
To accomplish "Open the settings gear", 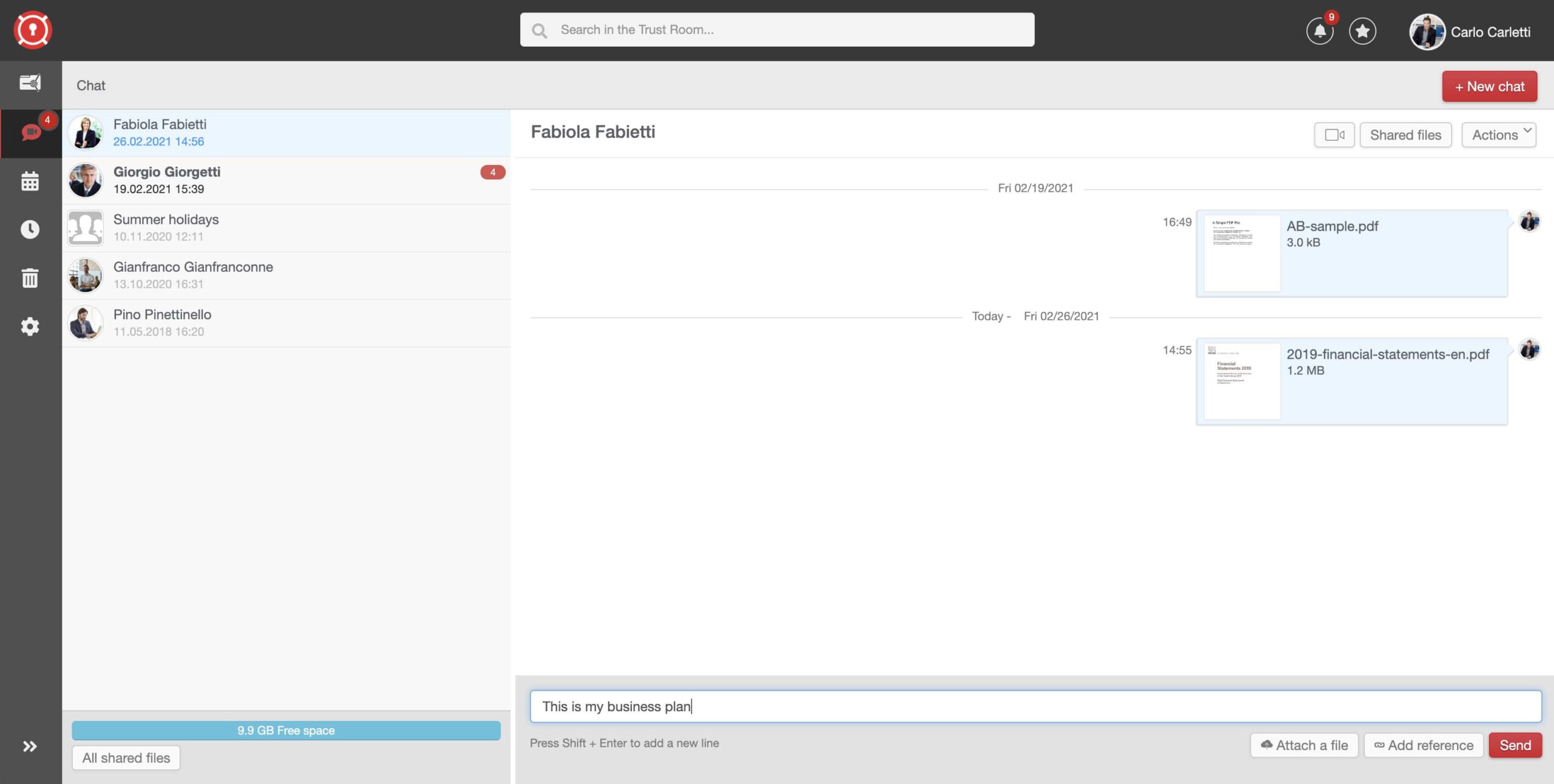I will pyautogui.click(x=30, y=326).
